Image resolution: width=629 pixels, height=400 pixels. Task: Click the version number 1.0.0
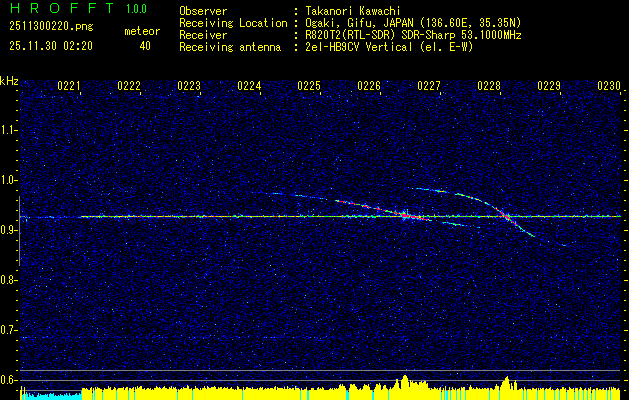point(136,9)
